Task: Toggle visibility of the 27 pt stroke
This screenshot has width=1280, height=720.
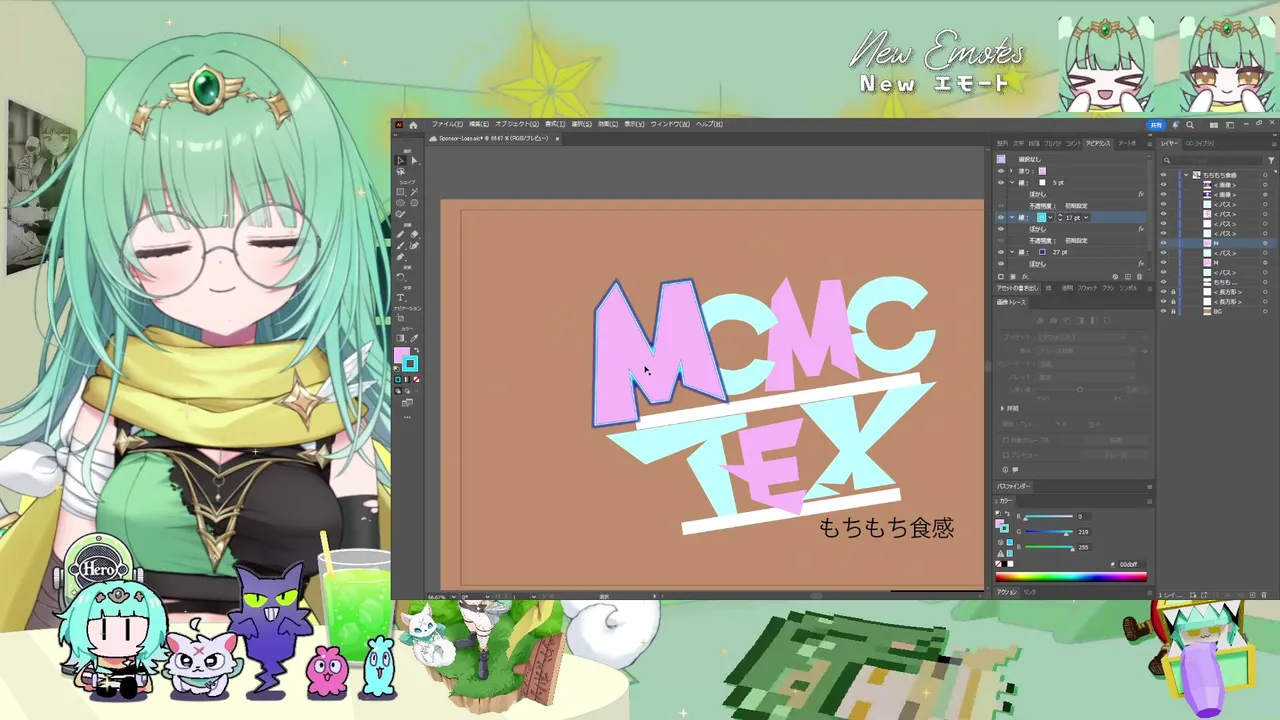Action: coord(1001,252)
